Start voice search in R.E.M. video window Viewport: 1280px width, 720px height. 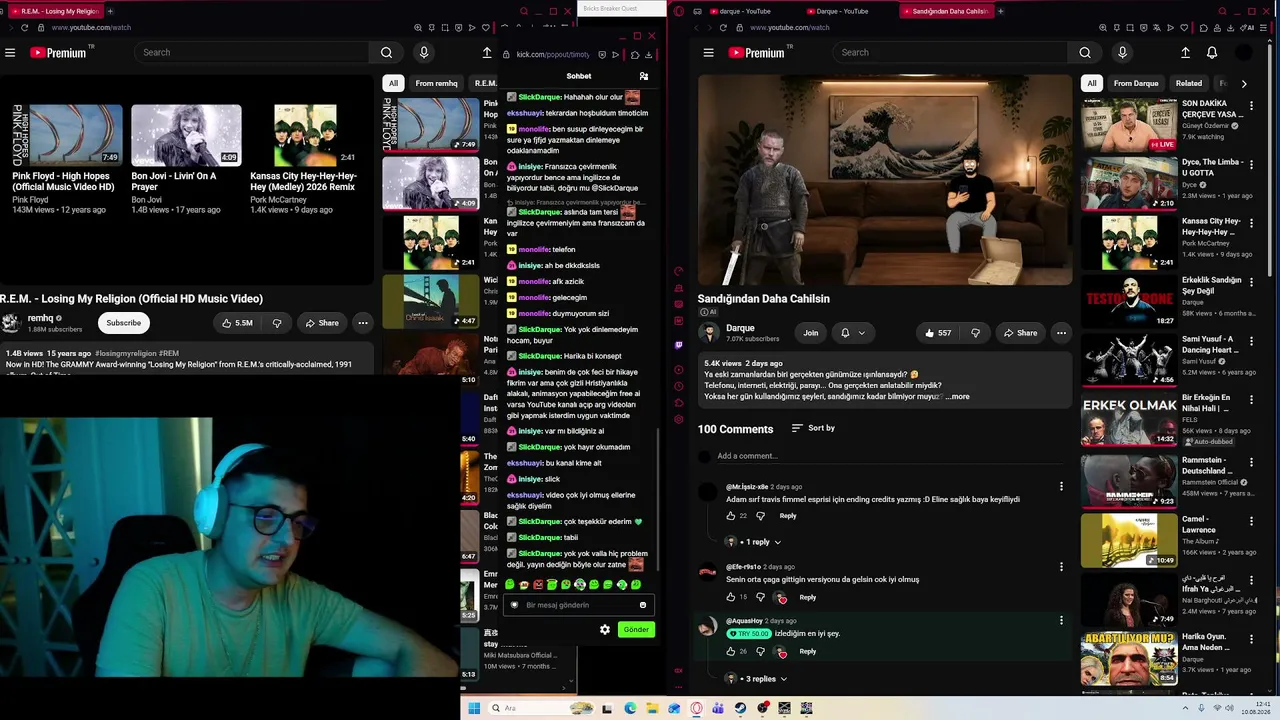point(424,53)
